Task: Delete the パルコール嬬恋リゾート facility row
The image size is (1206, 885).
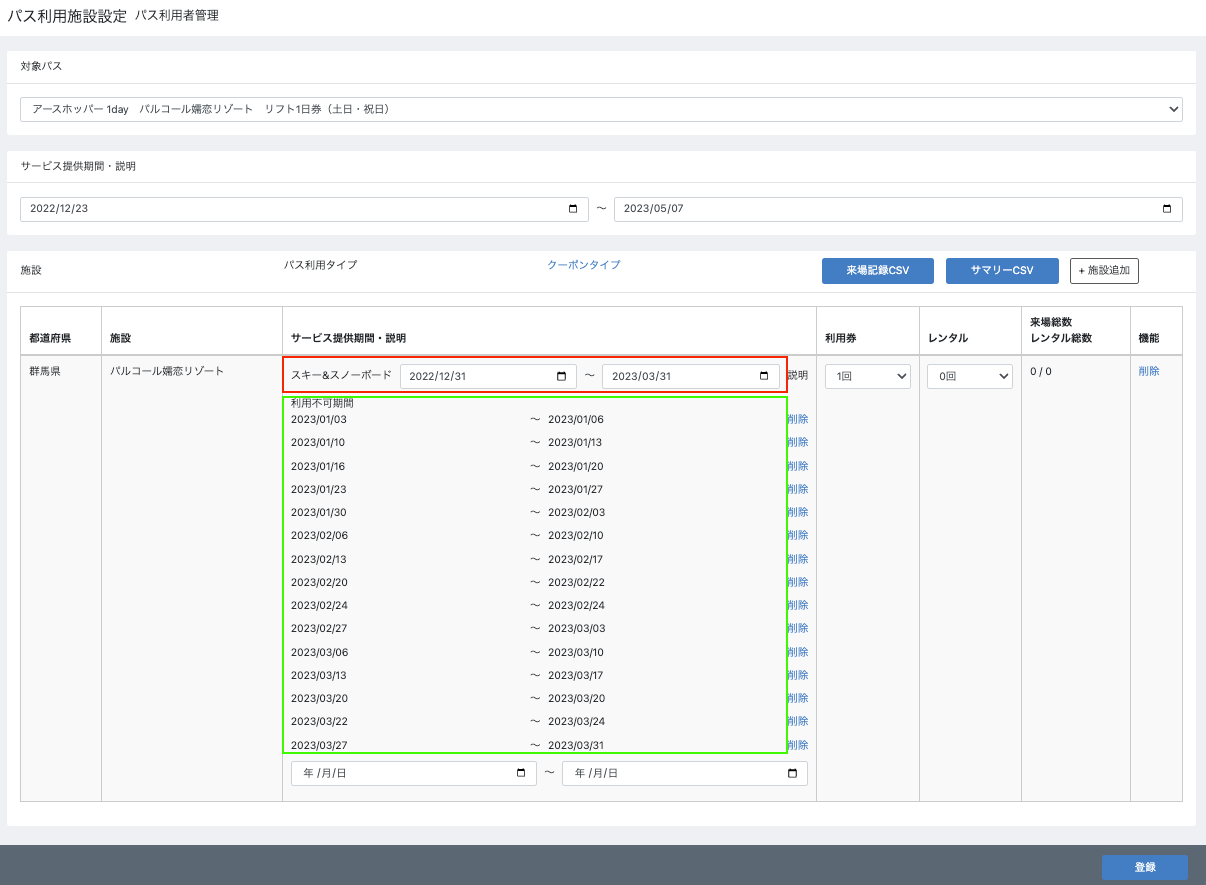Action: (1149, 371)
